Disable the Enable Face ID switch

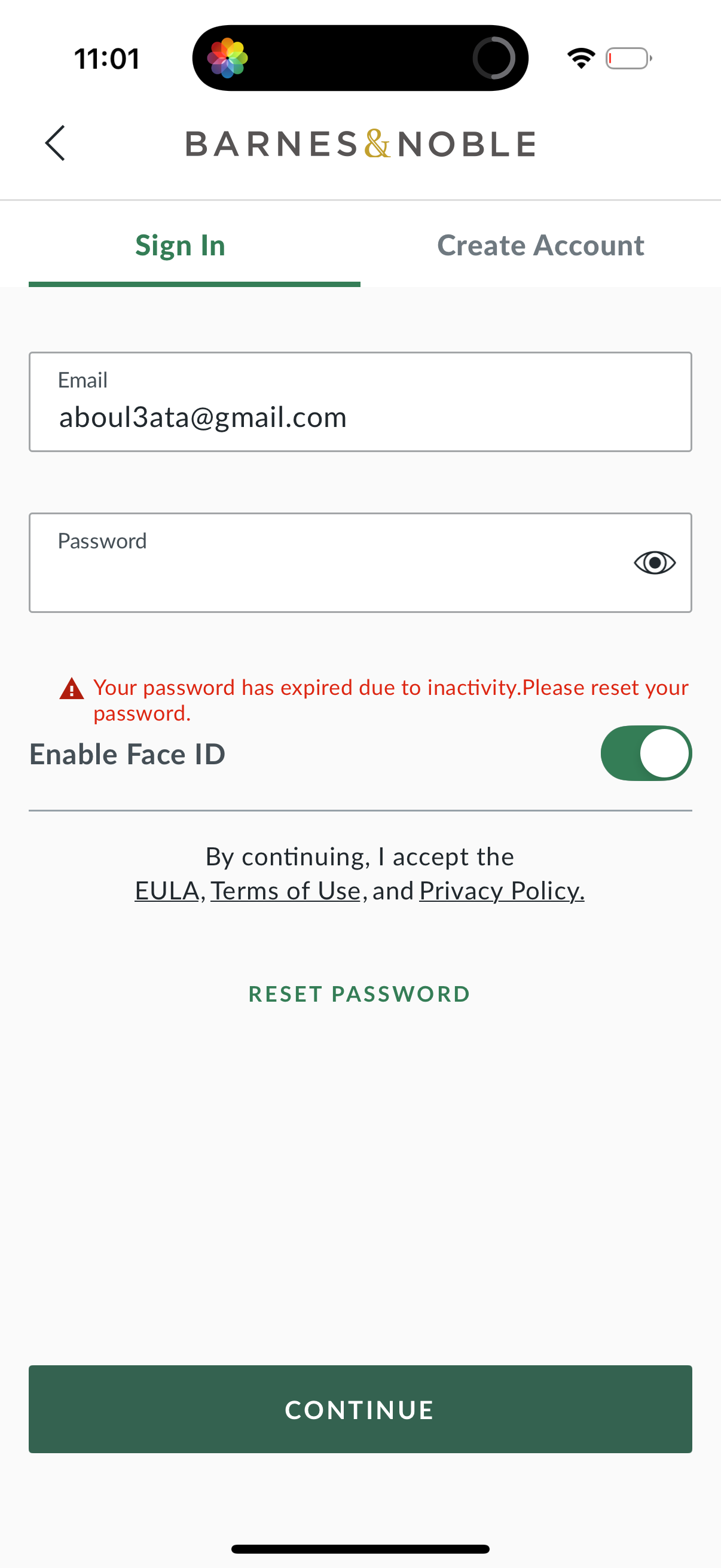tap(646, 754)
